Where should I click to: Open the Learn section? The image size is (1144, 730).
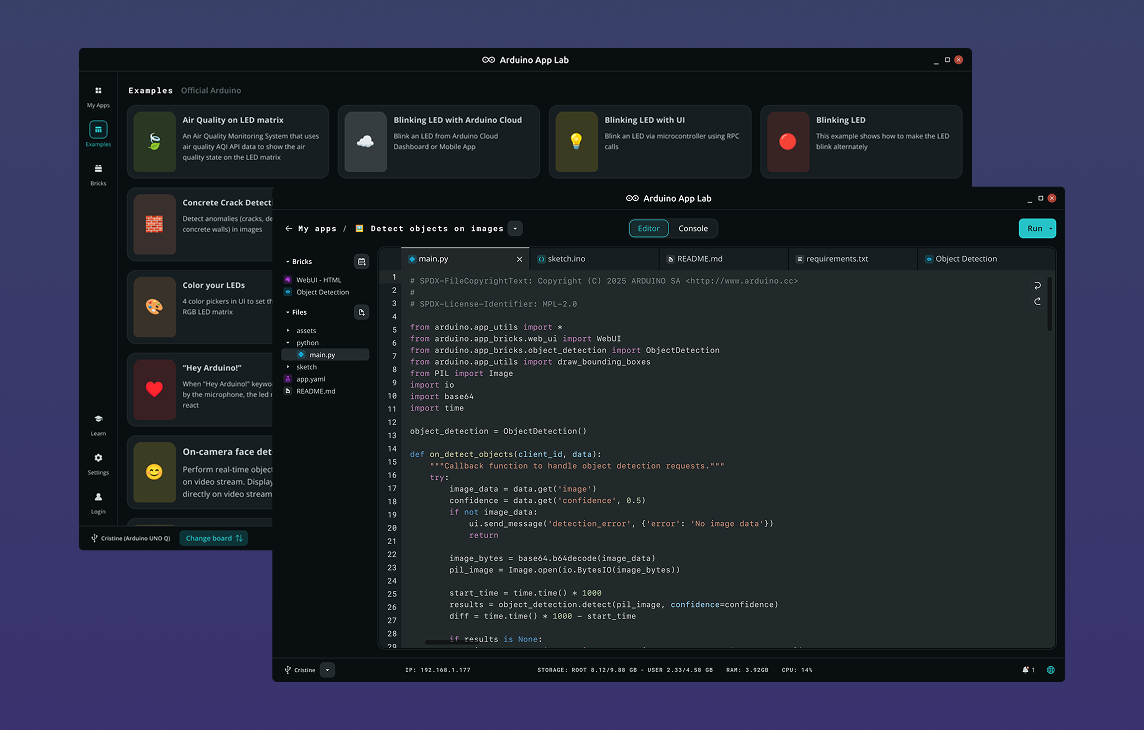(x=97, y=425)
